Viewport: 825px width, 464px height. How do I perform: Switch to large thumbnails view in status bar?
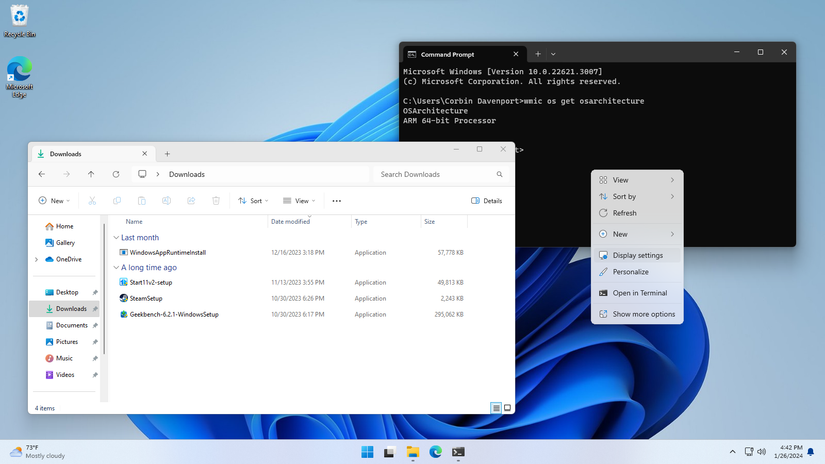point(507,408)
